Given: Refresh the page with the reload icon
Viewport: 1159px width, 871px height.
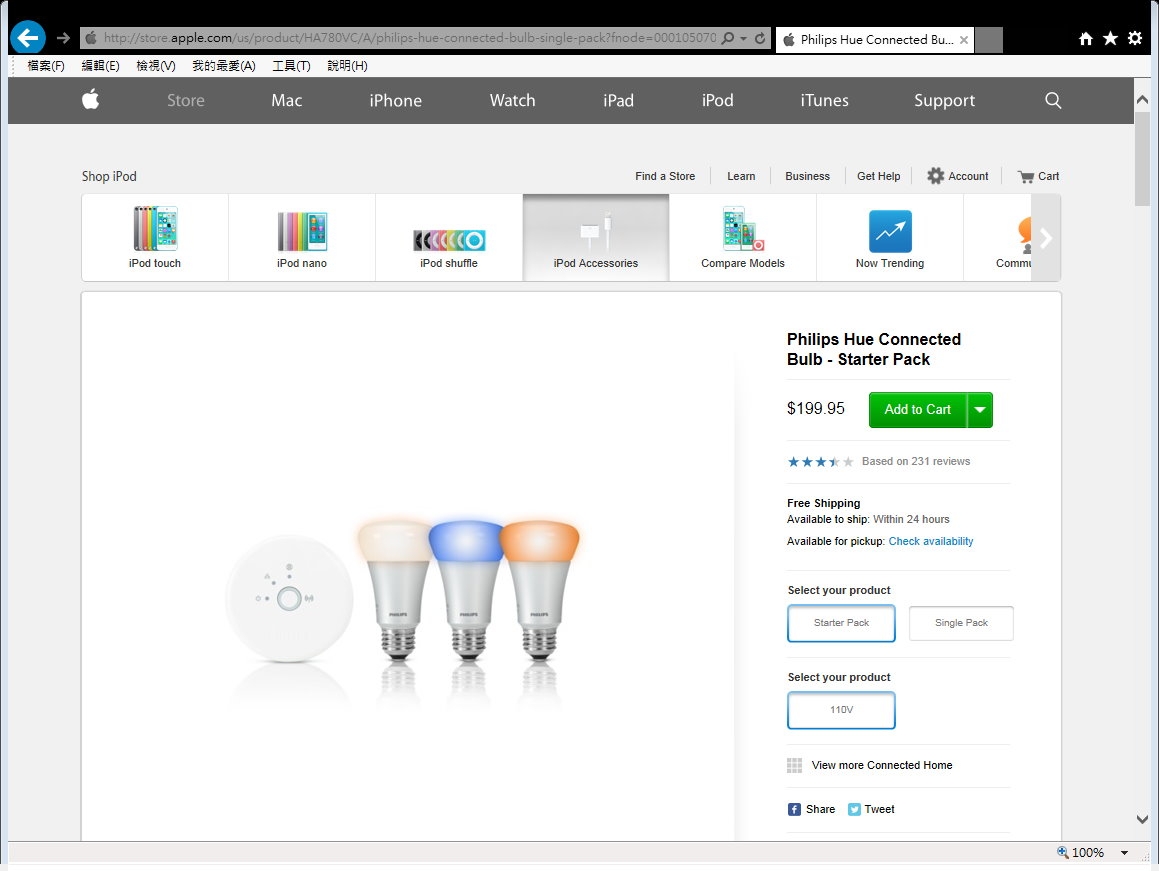Looking at the screenshot, I should pyautogui.click(x=760, y=38).
